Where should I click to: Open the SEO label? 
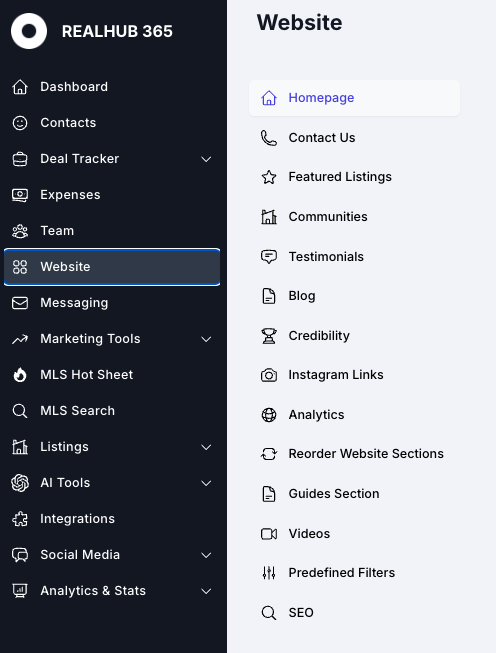[301, 613]
